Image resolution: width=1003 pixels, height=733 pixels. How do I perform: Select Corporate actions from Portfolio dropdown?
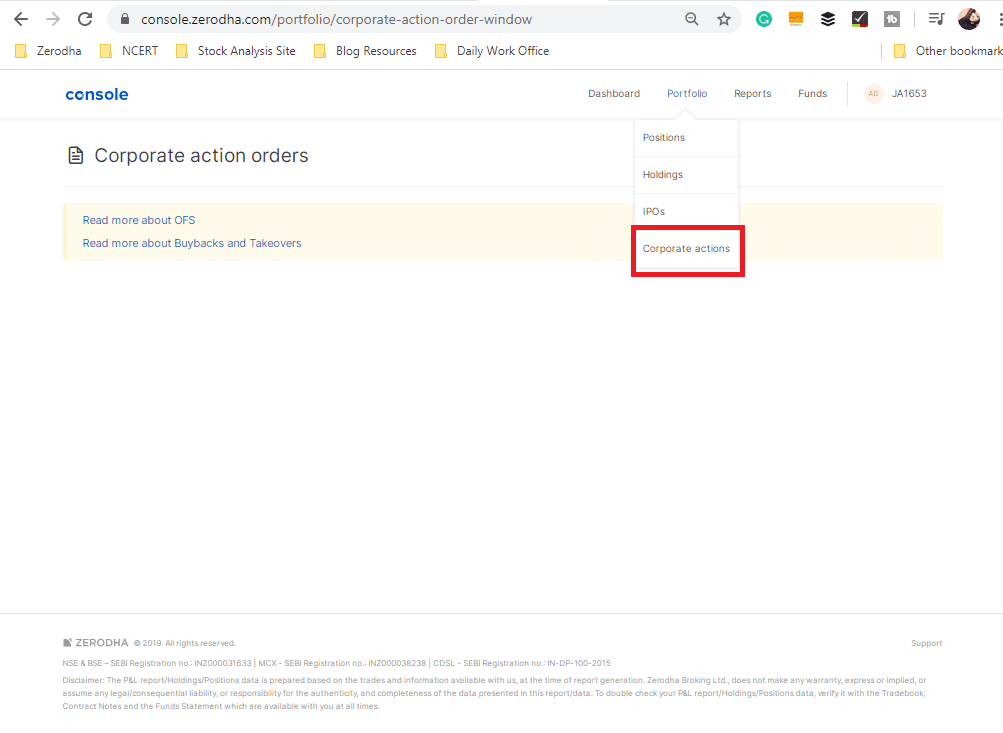686,249
